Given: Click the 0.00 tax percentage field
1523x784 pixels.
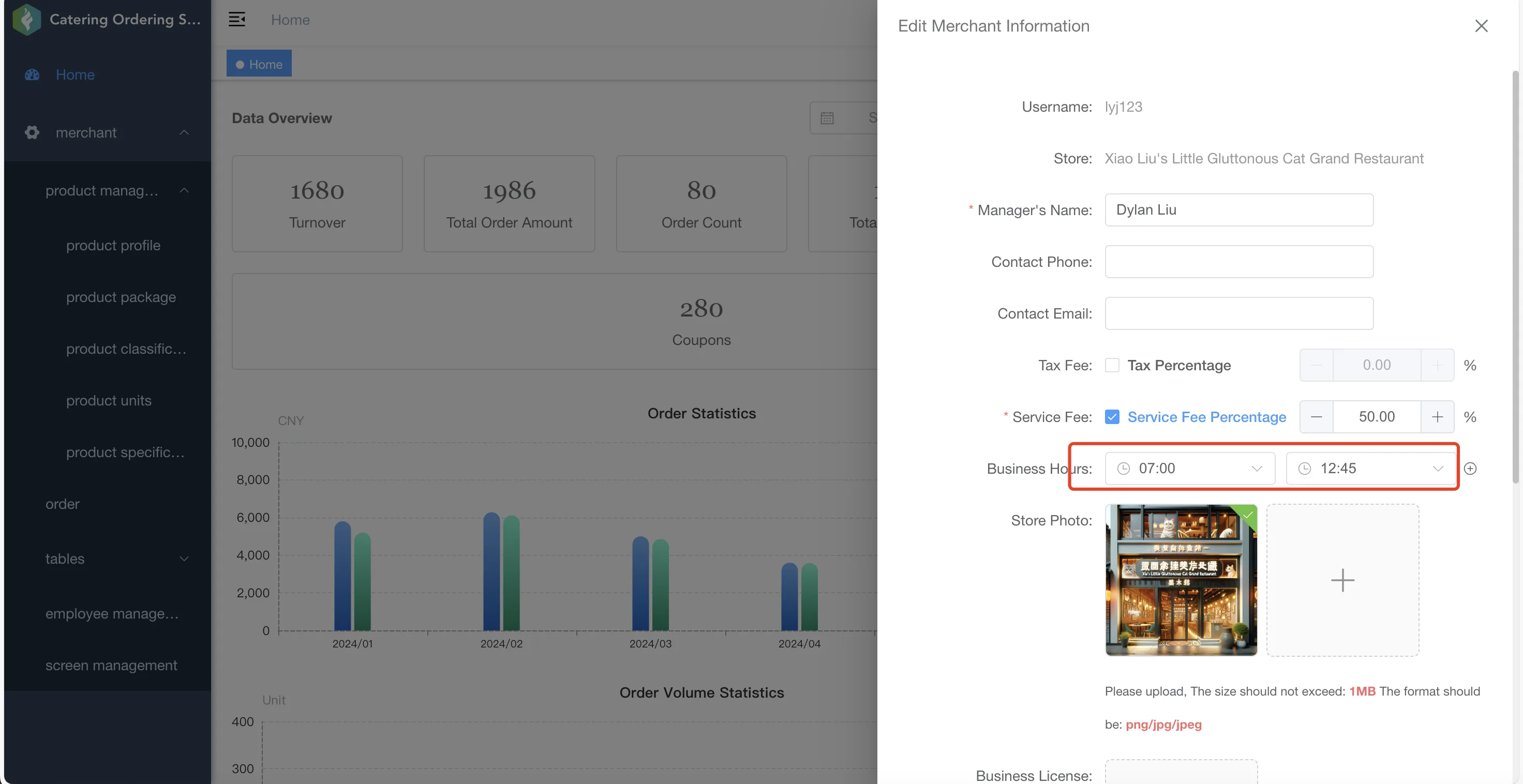Looking at the screenshot, I should [1377, 365].
